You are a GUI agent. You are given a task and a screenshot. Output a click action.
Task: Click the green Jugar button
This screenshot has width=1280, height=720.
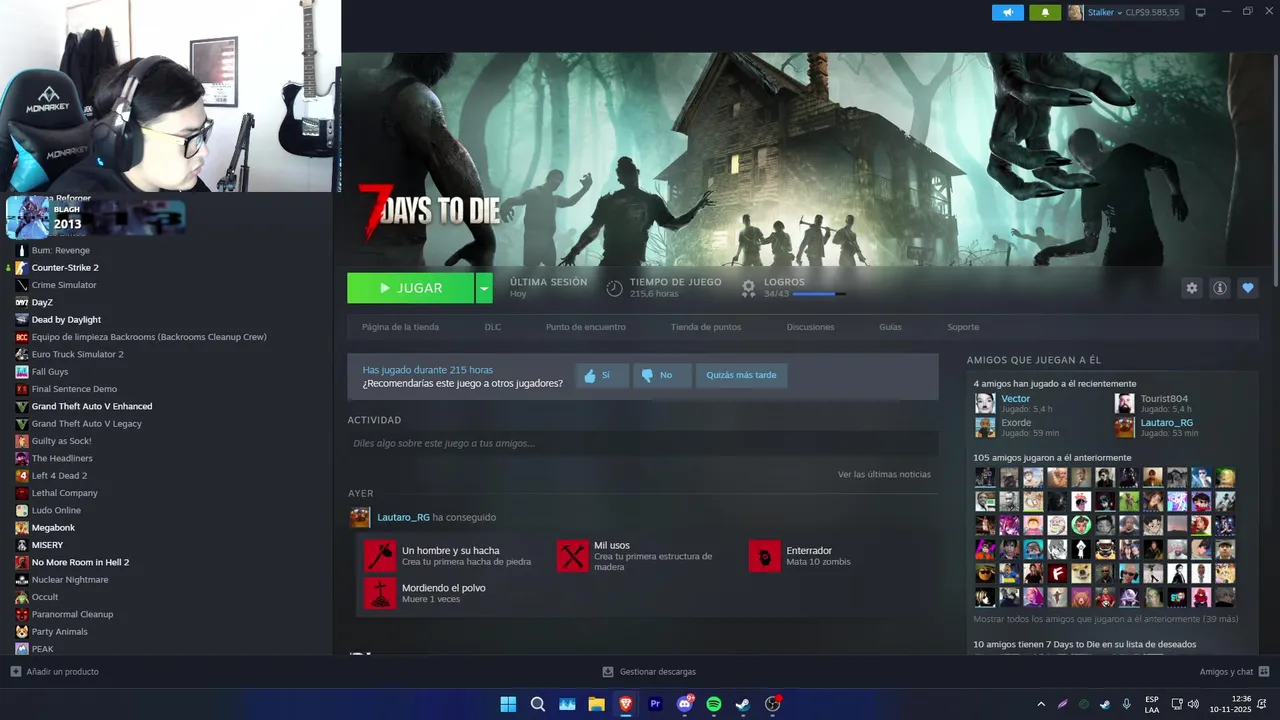pos(411,288)
